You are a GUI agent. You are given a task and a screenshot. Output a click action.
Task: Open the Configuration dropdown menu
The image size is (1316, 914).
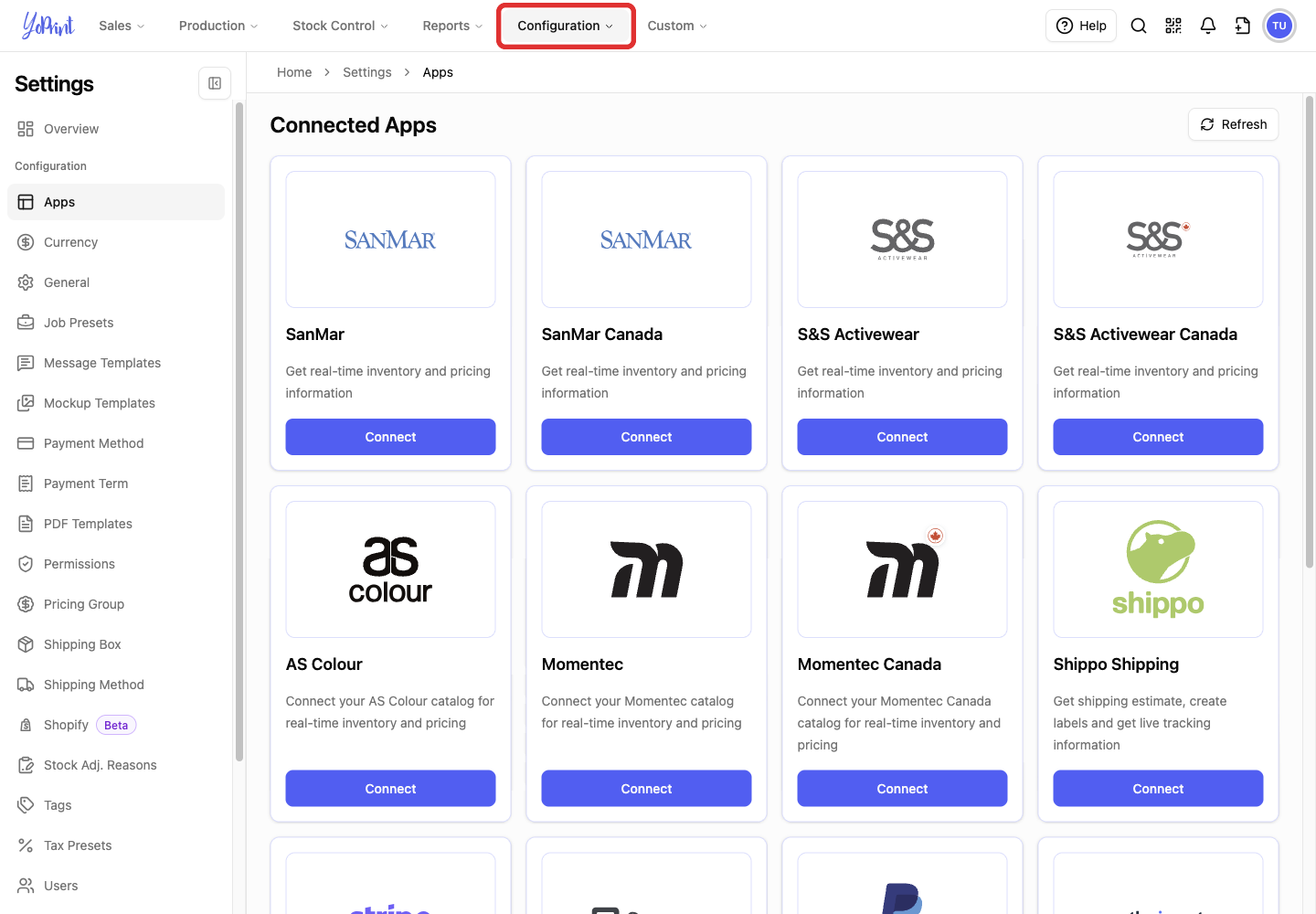pyautogui.click(x=566, y=26)
